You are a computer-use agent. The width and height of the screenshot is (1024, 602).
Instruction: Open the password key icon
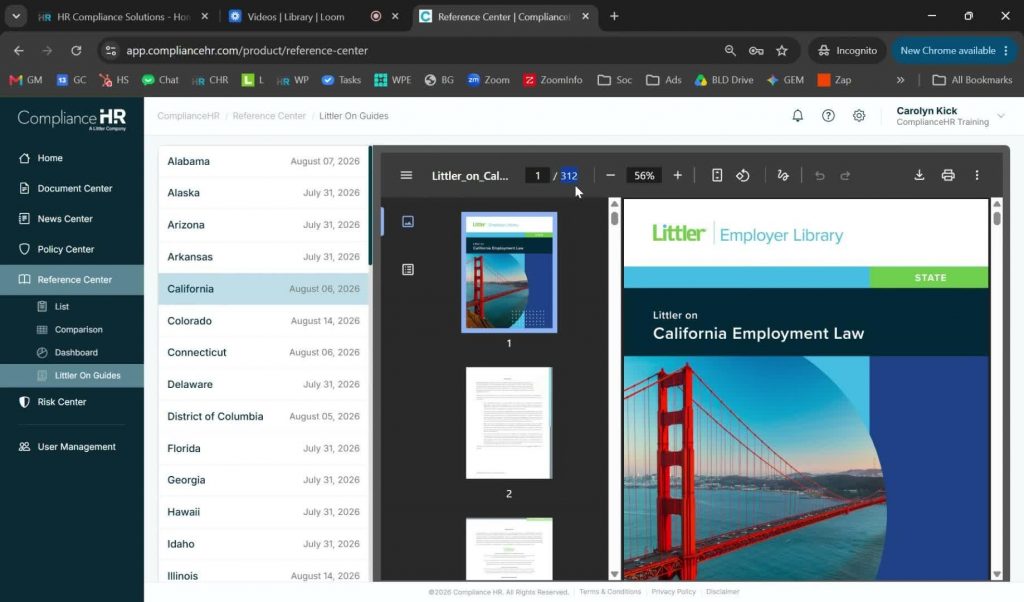pyautogui.click(x=756, y=50)
